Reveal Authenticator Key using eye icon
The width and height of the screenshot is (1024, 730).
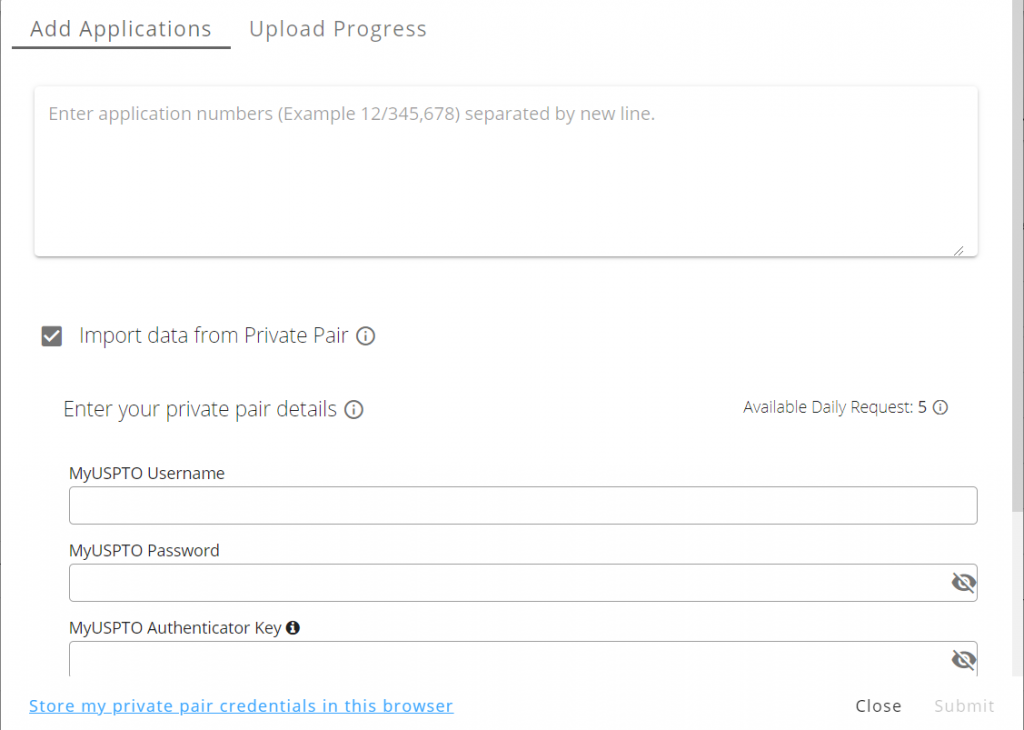click(963, 659)
